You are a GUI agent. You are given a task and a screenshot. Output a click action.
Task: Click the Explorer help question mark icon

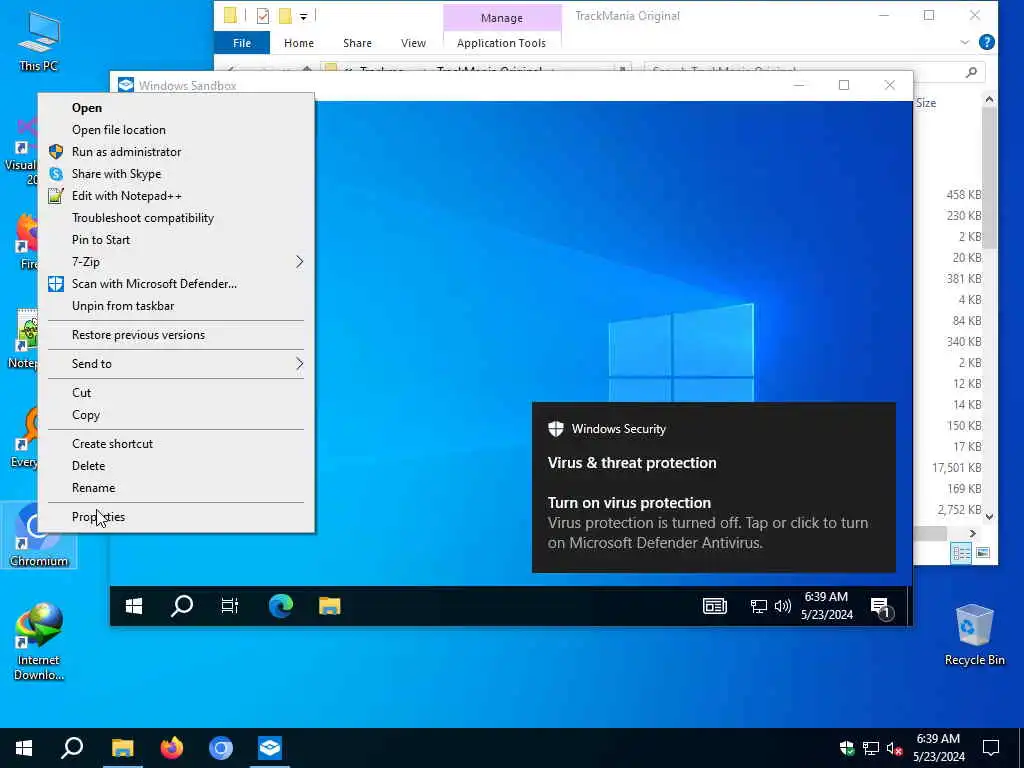(x=987, y=42)
